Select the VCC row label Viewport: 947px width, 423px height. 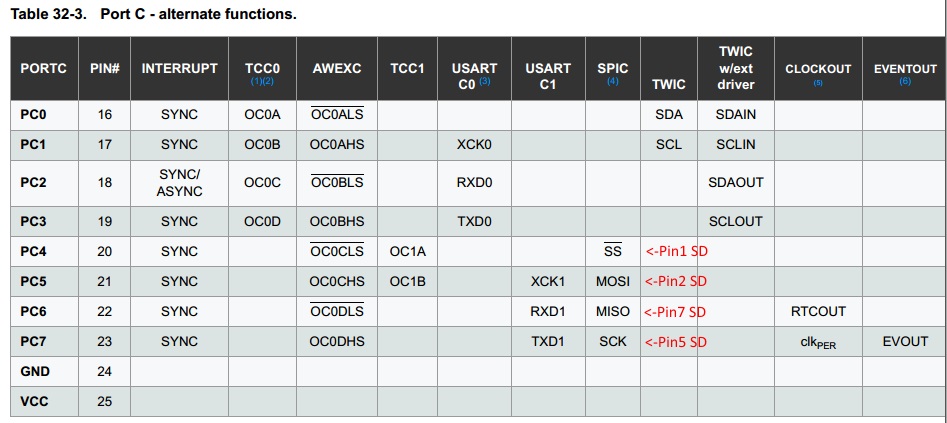tap(34, 401)
